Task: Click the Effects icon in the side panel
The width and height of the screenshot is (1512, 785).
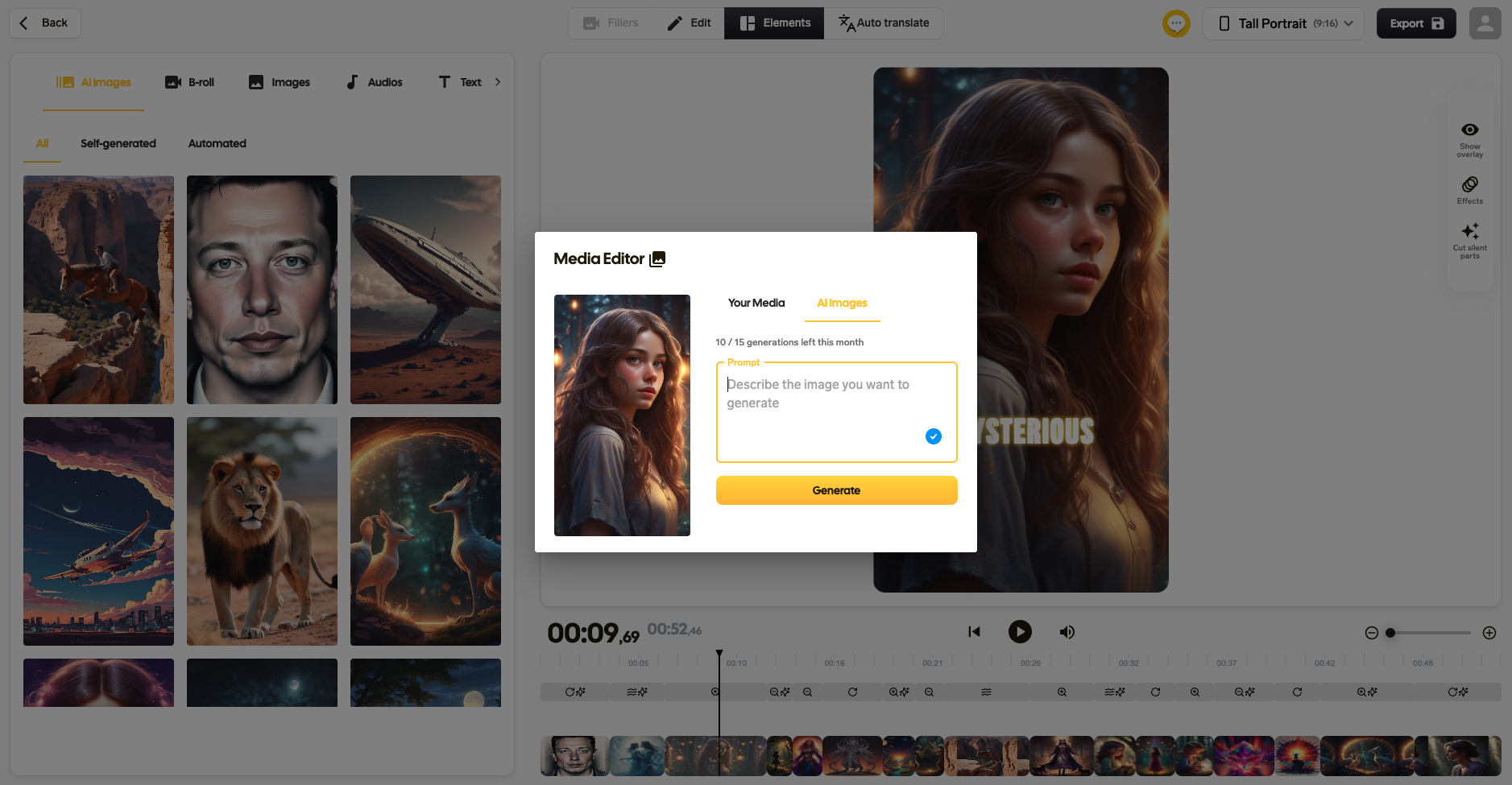Action: (x=1469, y=185)
